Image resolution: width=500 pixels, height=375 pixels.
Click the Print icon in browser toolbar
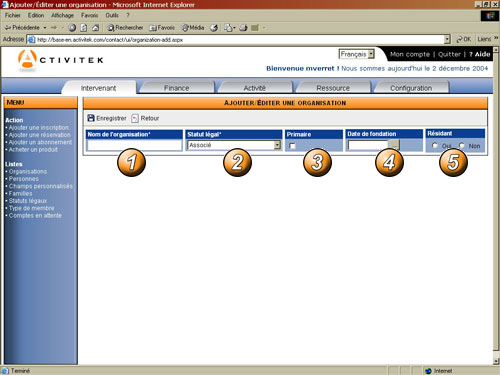point(243,28)
